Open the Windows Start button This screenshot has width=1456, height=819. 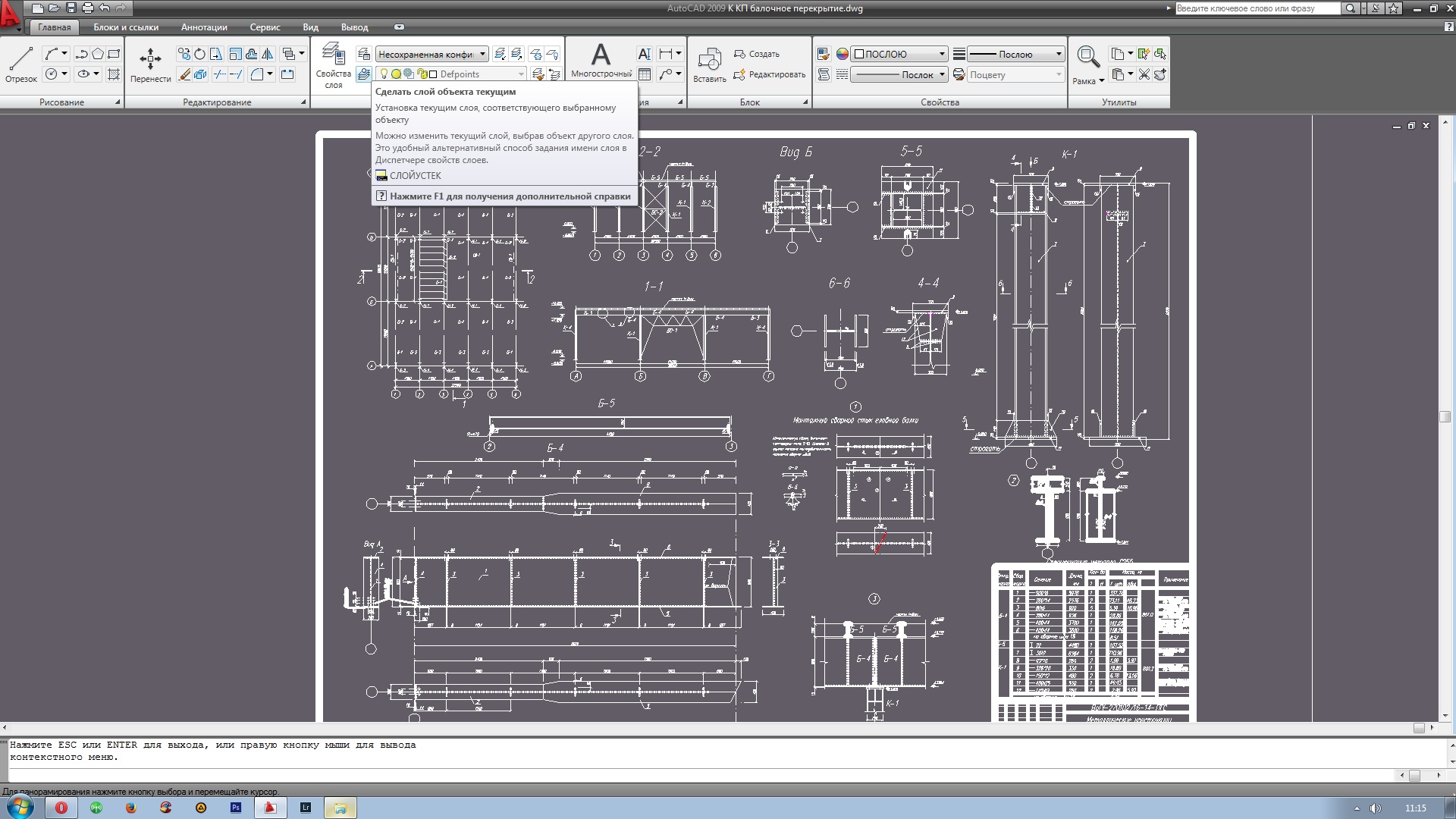pos(20,807)
